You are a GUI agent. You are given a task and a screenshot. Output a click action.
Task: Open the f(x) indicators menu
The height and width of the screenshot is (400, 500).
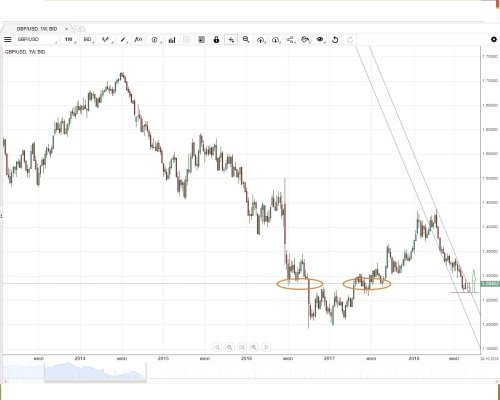coord(138,40)
